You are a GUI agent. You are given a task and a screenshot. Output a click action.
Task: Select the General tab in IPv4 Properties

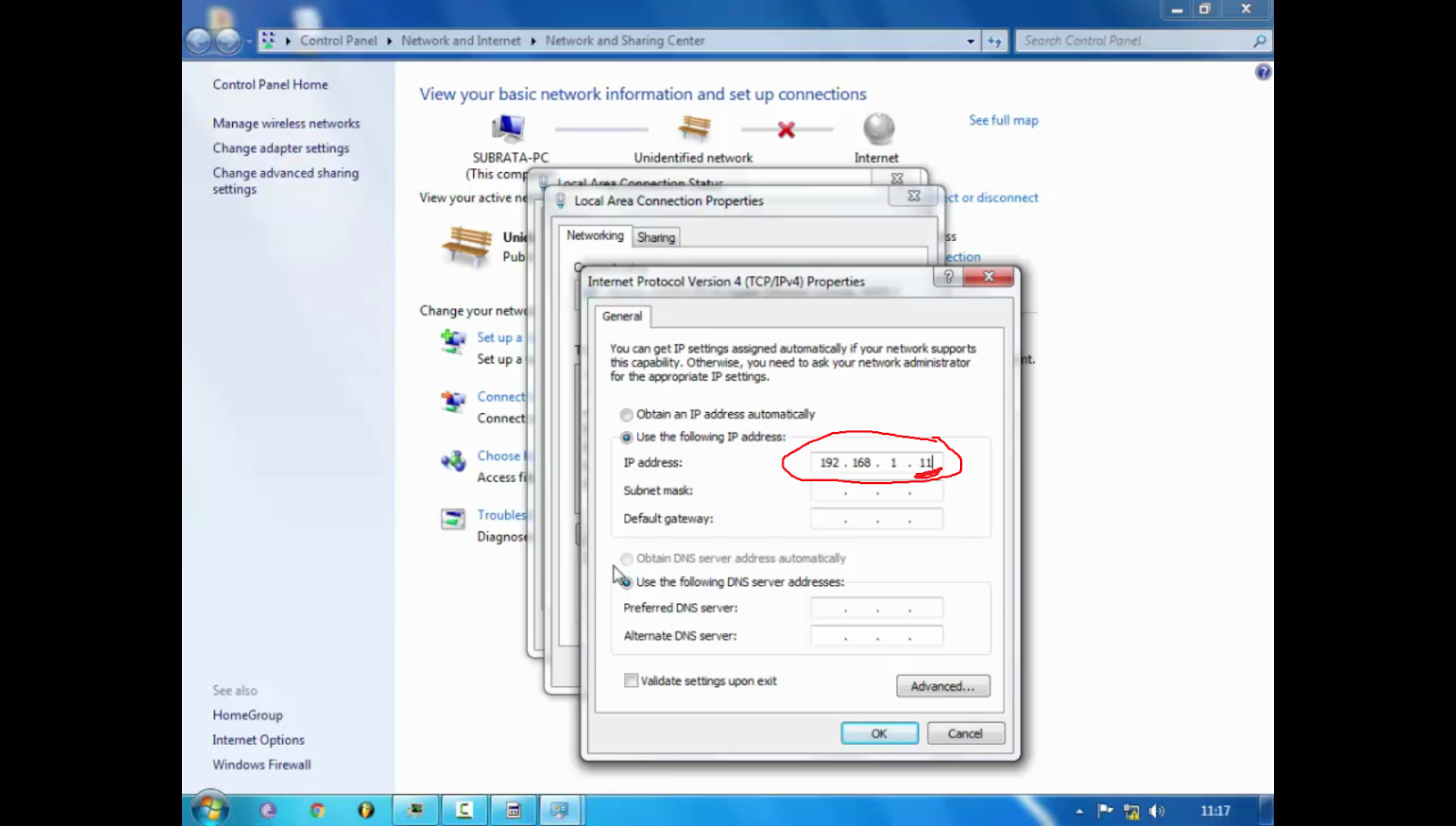(622, 317)
